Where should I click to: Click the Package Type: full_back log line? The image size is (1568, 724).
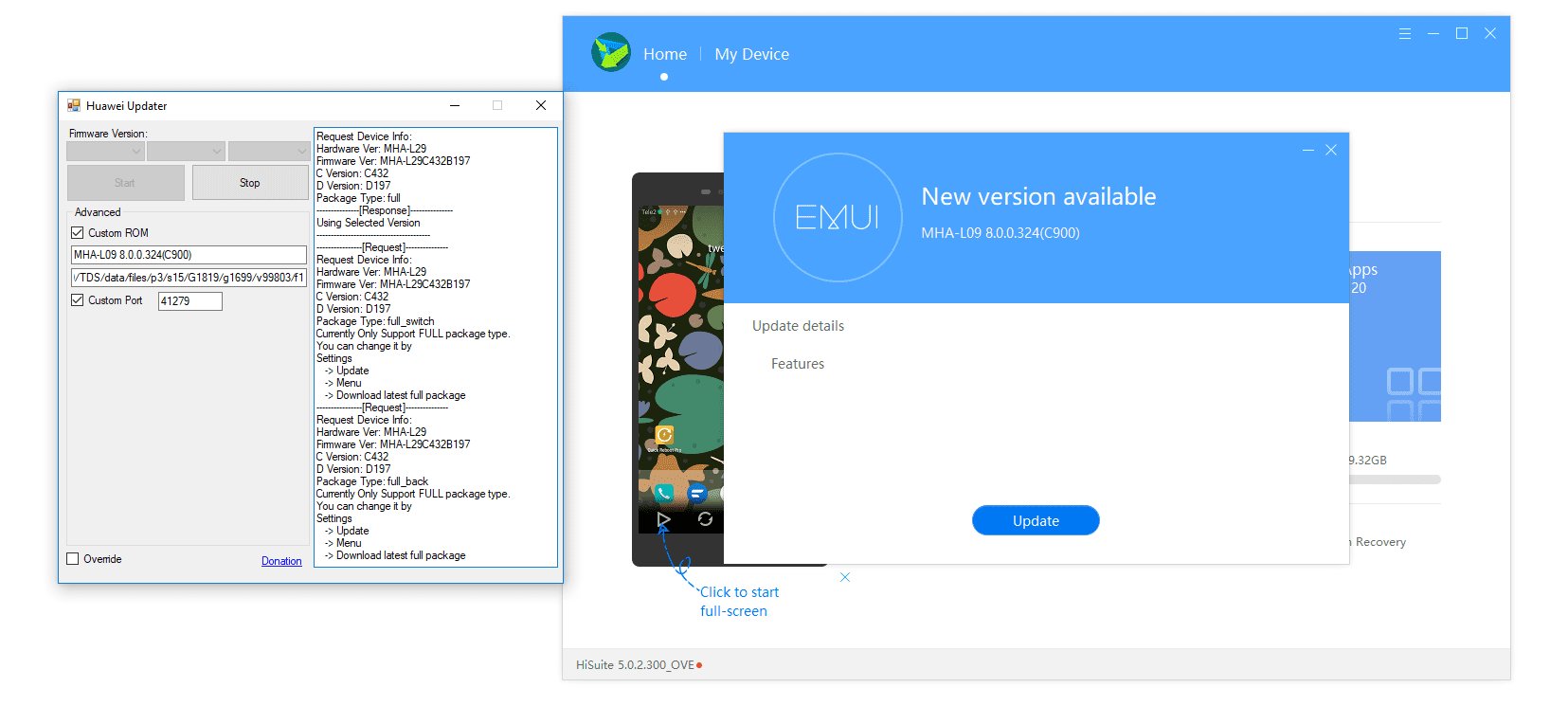coord(372,481)
